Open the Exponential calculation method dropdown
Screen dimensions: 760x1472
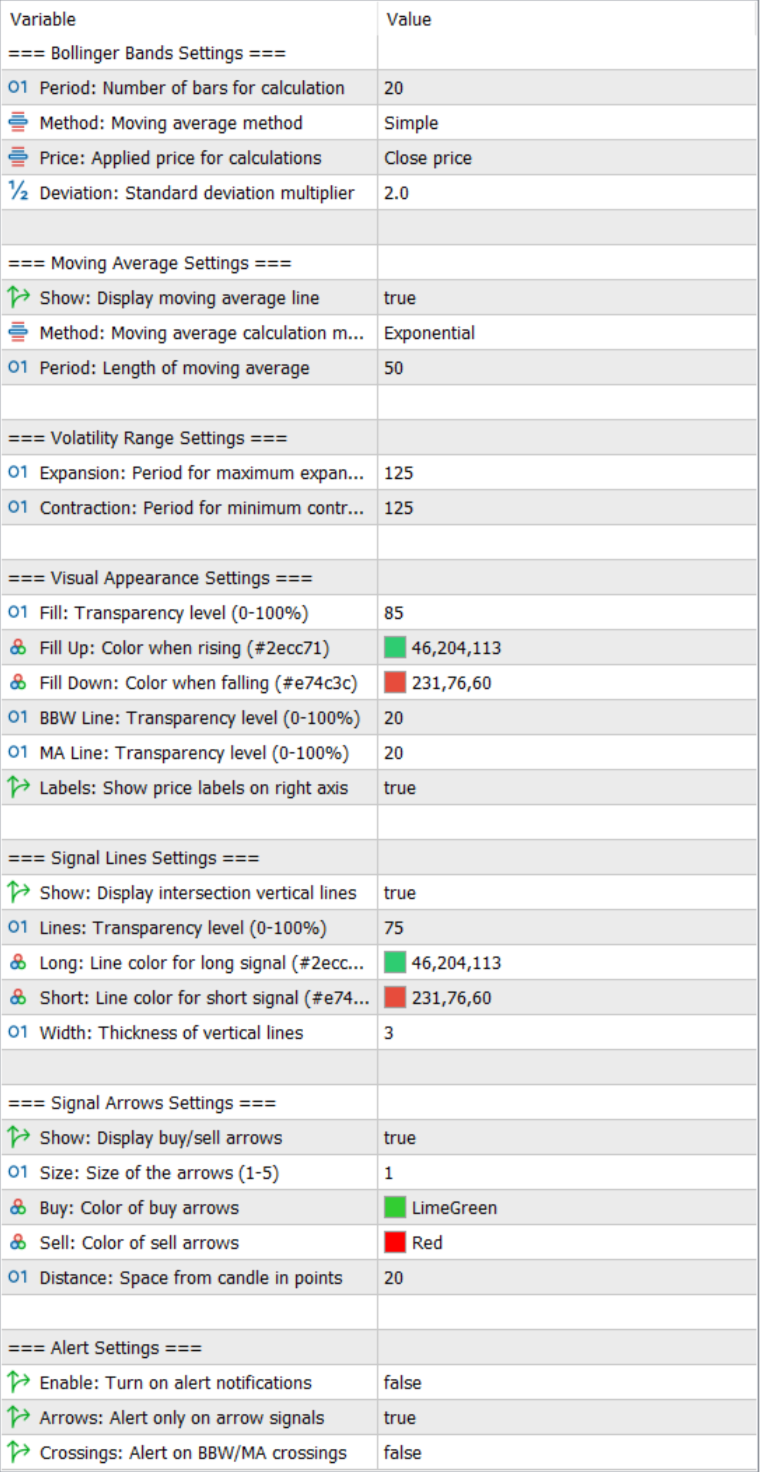[567, 333]
